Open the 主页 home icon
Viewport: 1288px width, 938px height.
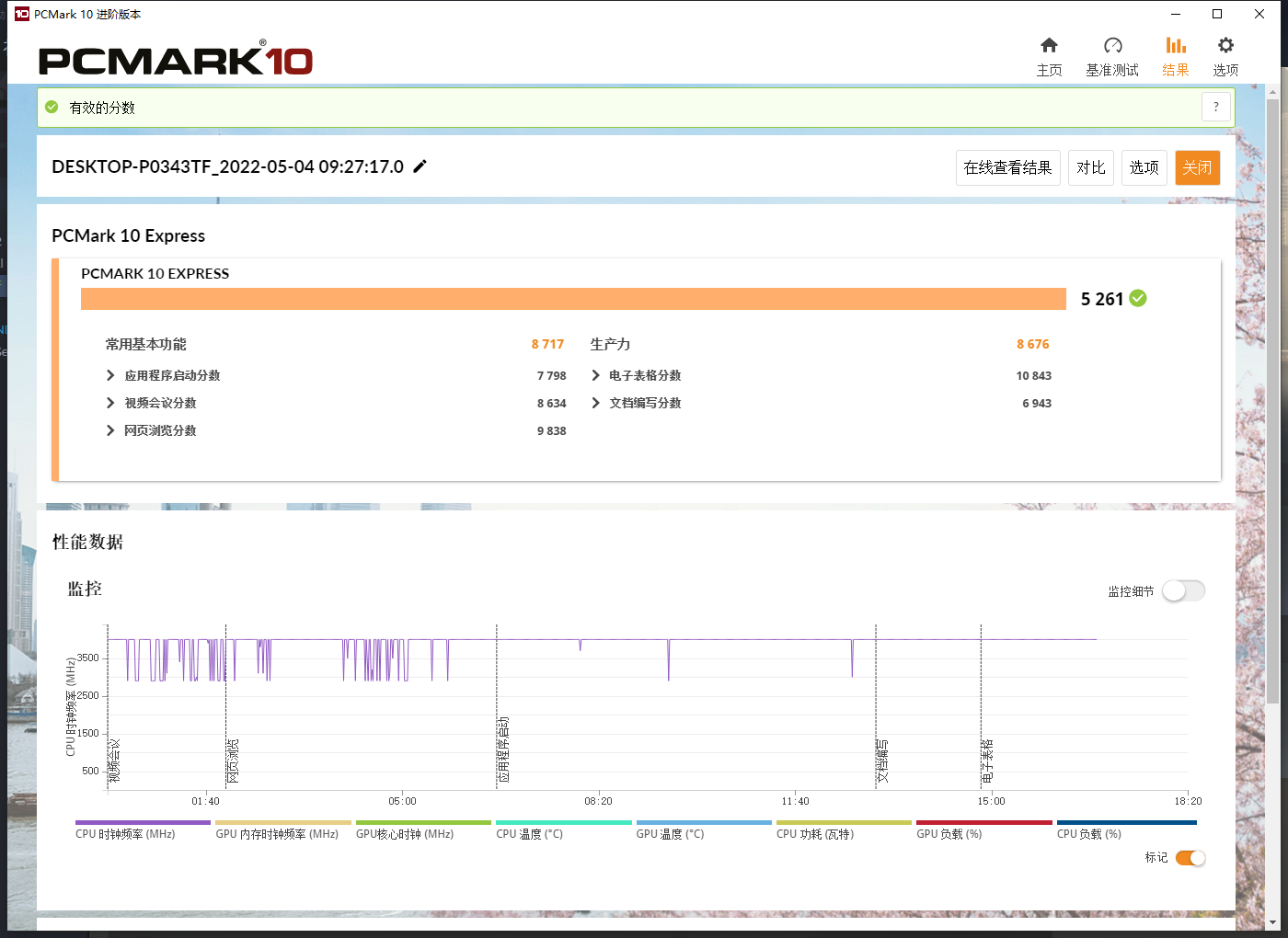[x=1049, y=45]
